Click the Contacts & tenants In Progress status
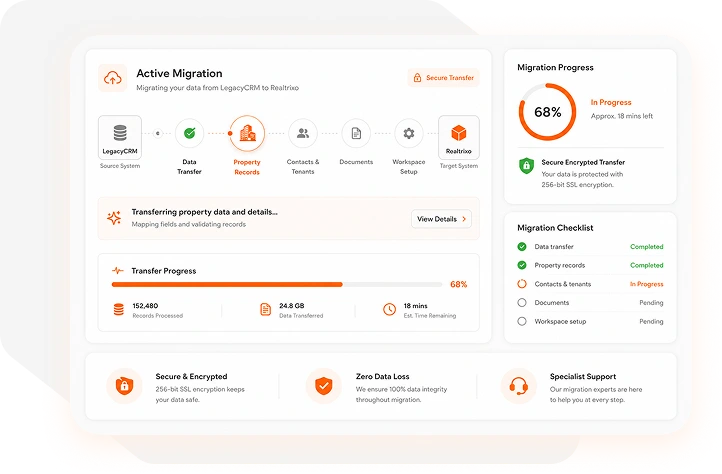722x474 pixels. [646, 284]
